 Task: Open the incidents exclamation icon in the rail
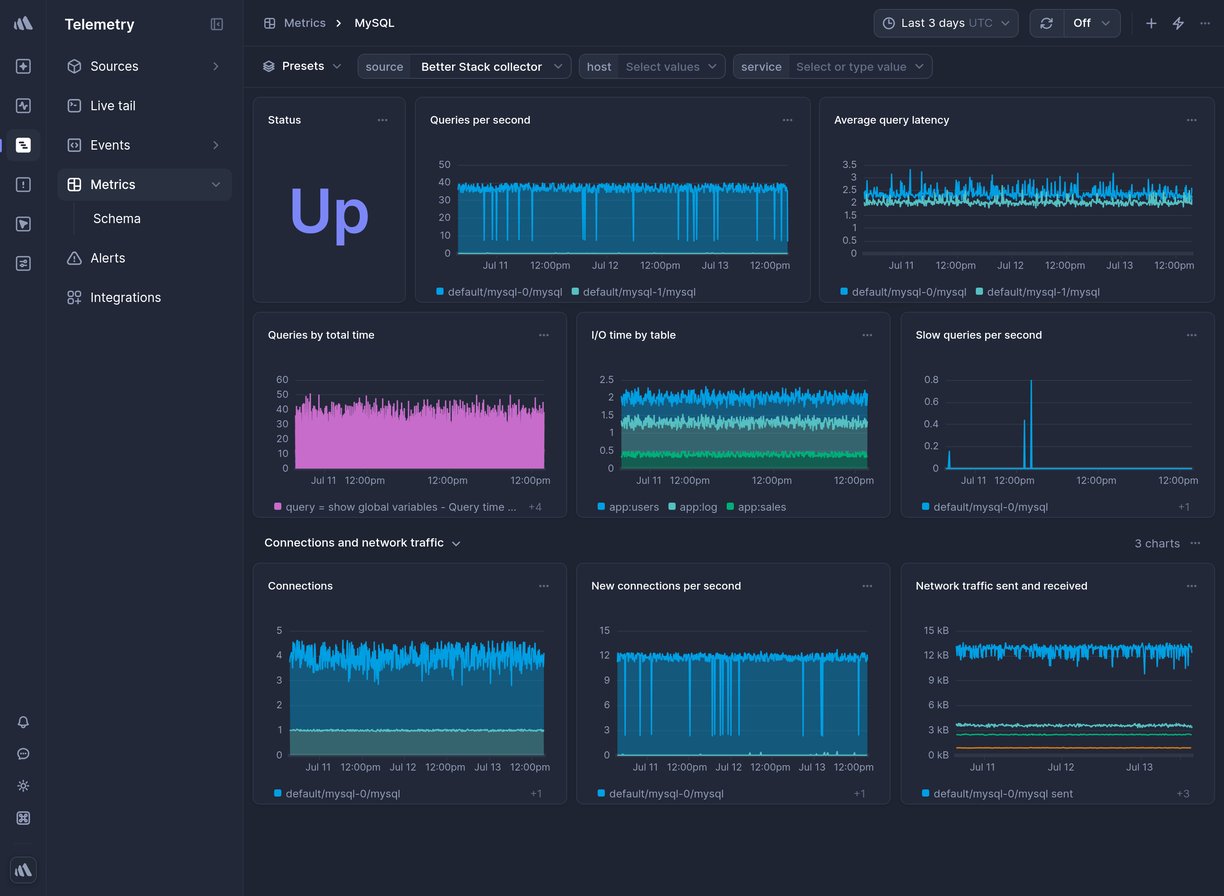[23, 184]
